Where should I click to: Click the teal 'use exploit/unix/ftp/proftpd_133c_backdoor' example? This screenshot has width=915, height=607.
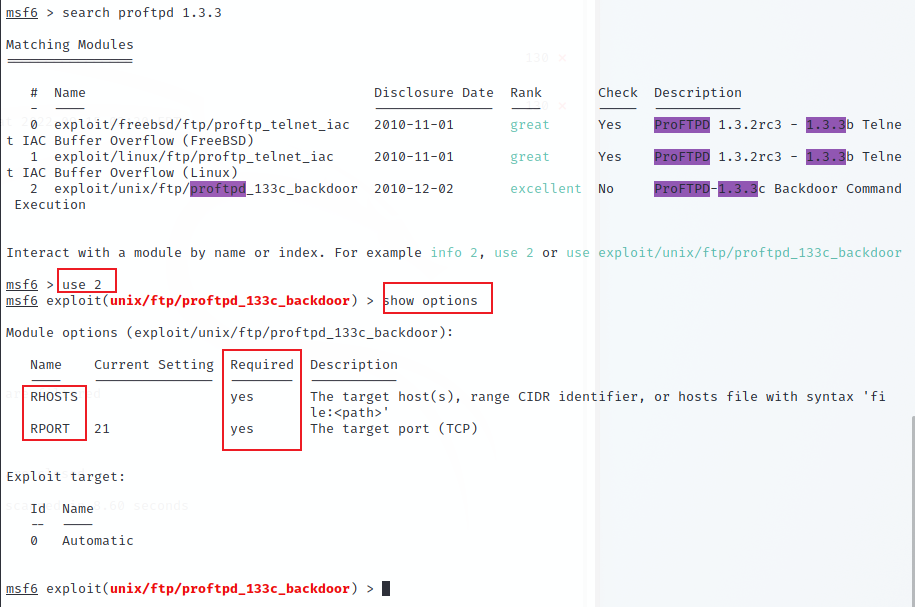734,253
